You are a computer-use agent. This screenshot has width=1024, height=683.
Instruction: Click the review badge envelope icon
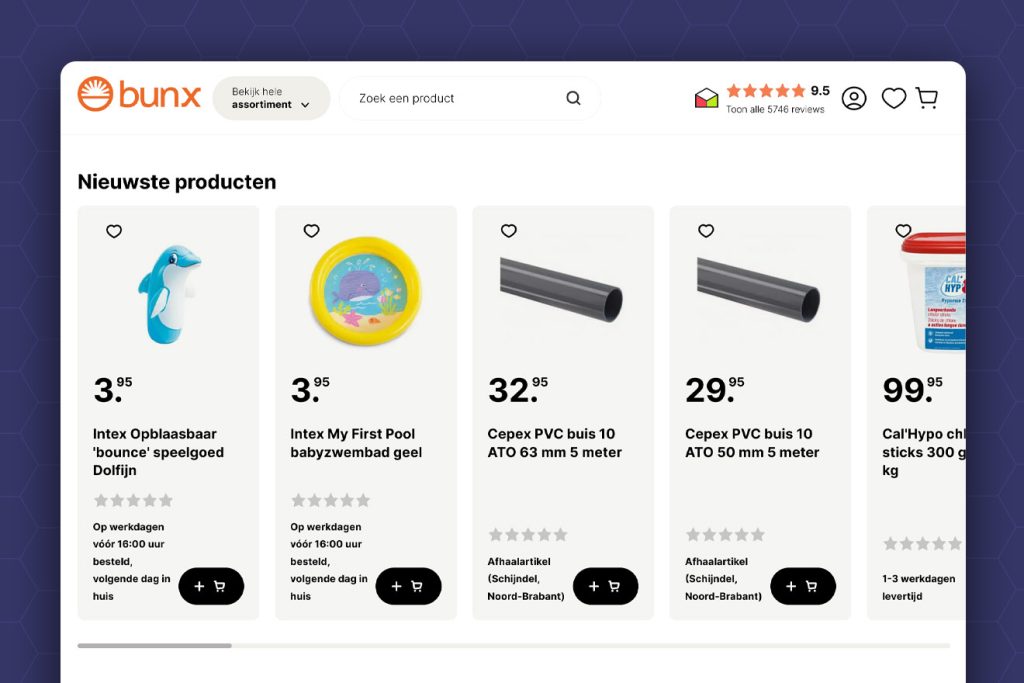tap(707, 98)
